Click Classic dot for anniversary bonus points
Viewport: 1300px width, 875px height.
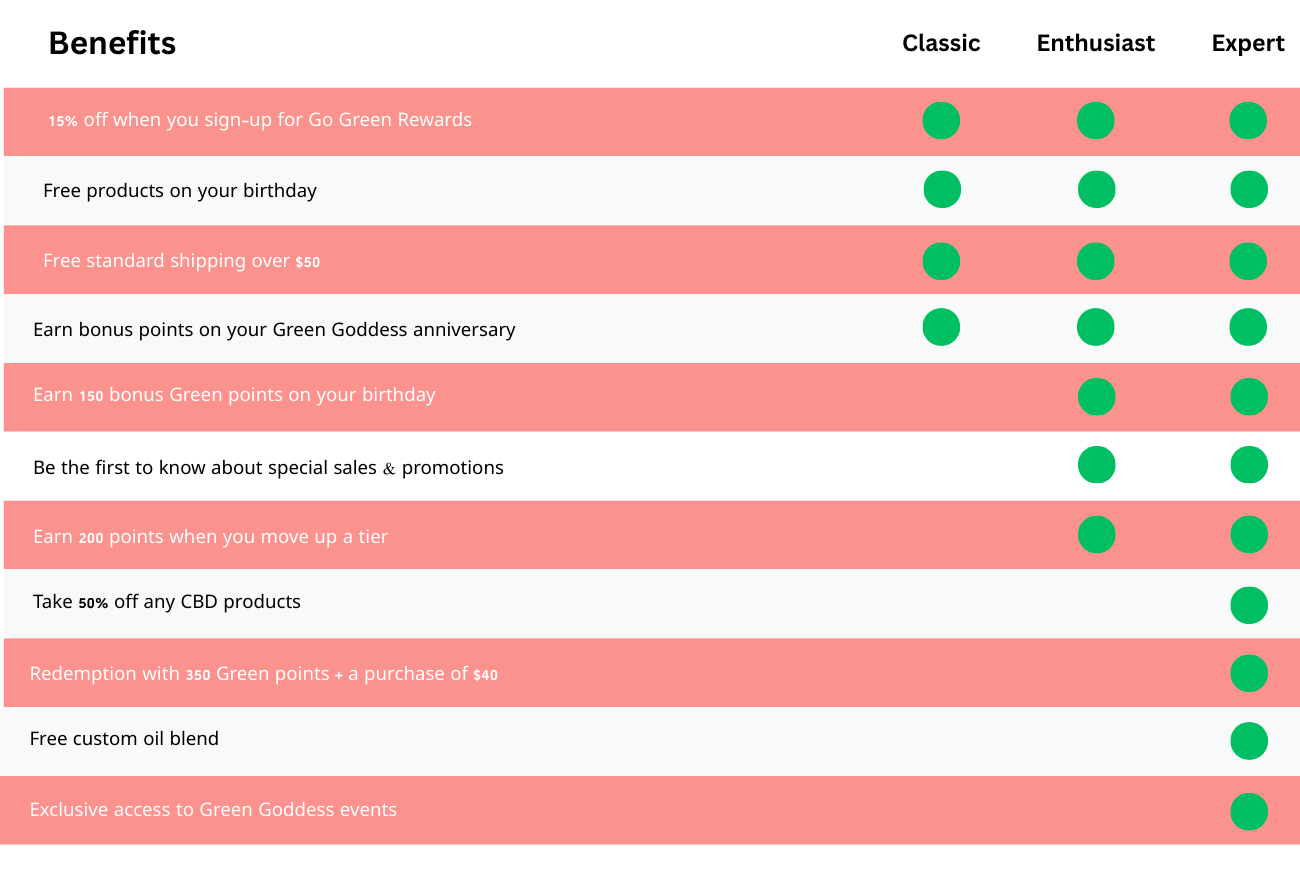[x=941, y=327]
